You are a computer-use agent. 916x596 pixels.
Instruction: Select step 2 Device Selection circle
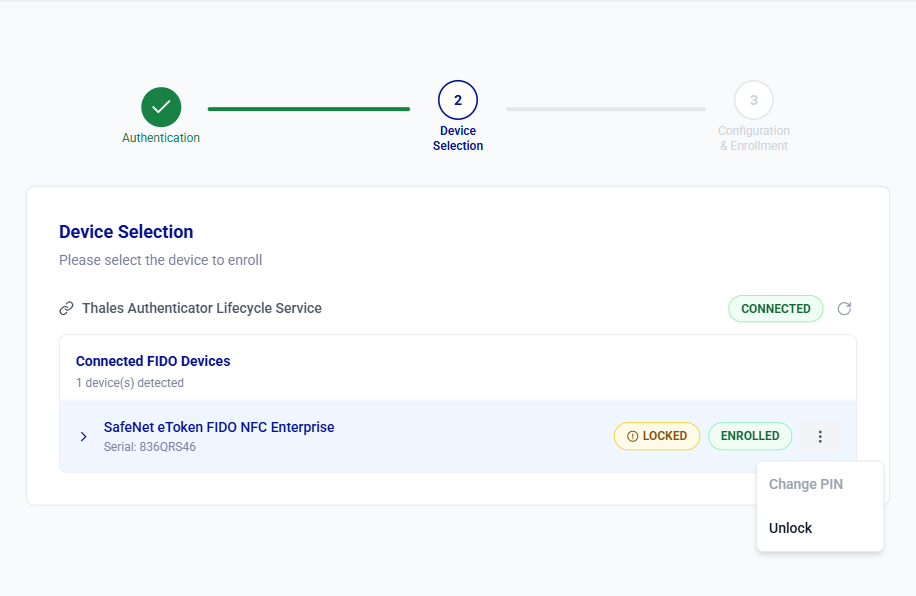click(458, 100)
